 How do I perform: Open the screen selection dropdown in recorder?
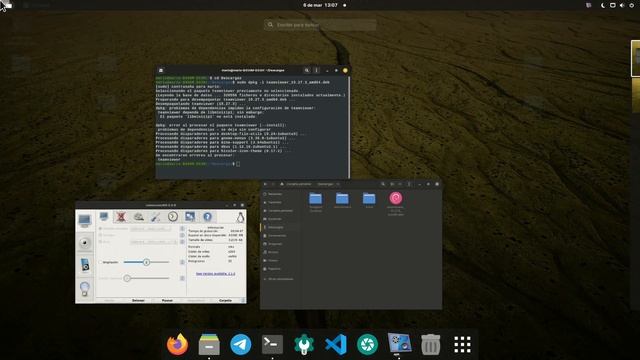(151, 229)
